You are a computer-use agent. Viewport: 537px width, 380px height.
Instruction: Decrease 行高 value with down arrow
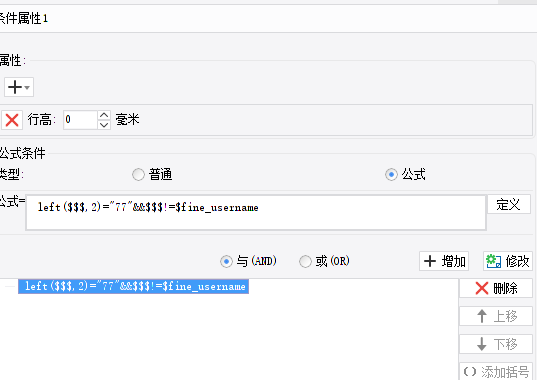coord(104,125)
